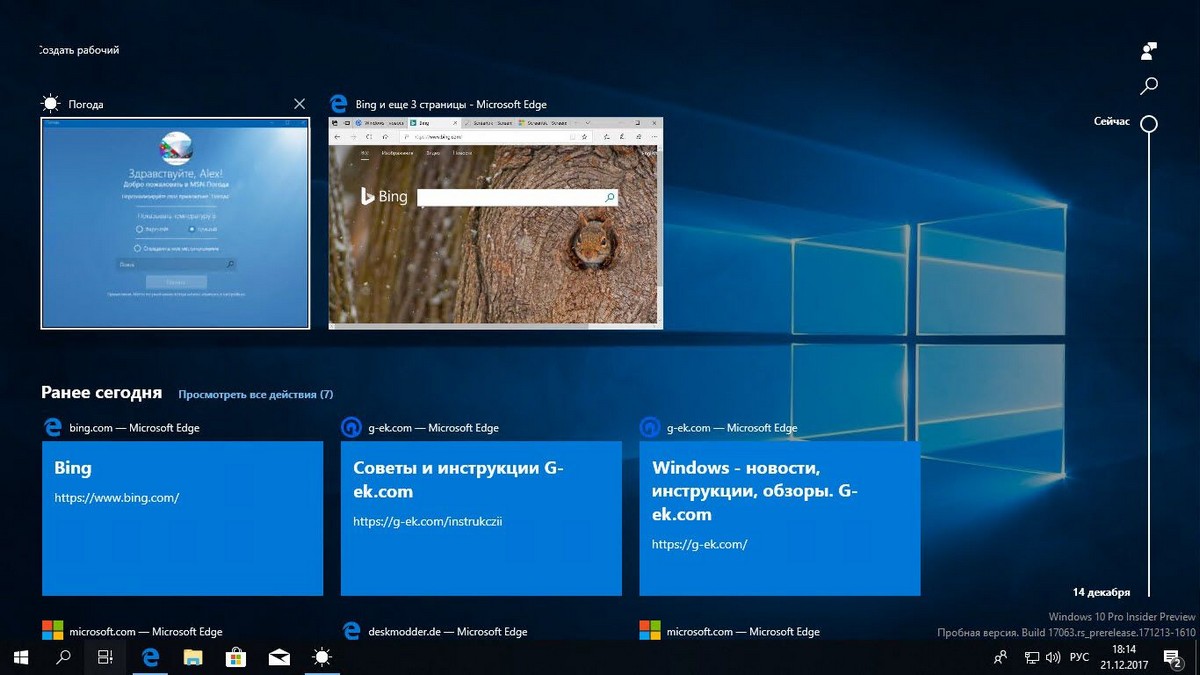Open Microsoft Store from taskbar
Viewport: 1200px width, 675px height.
[x=236, y=657]
